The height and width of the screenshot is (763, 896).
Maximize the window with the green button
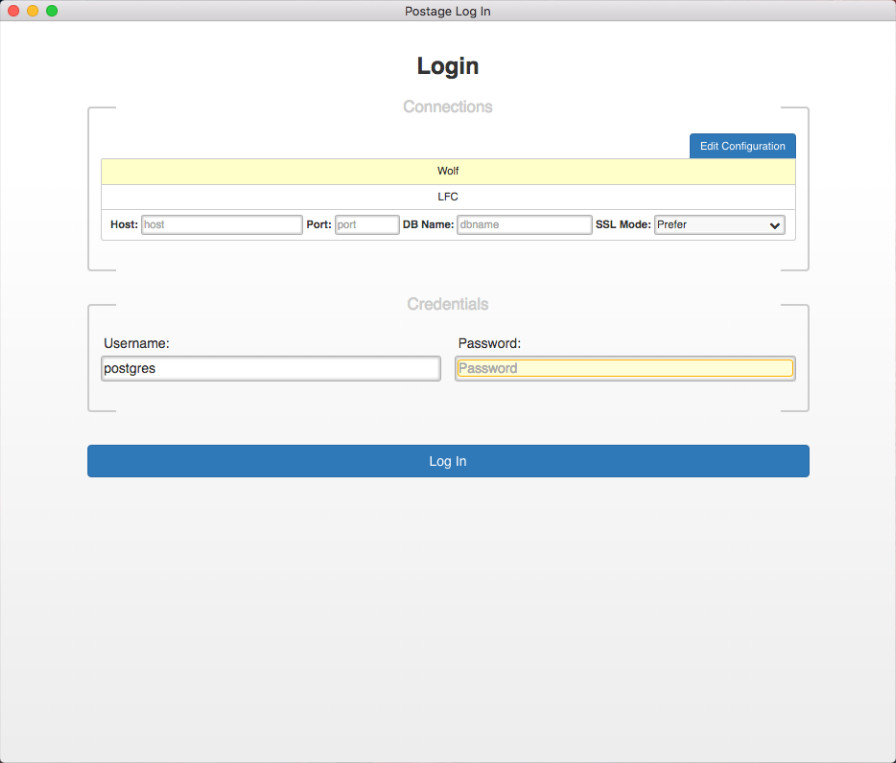pos(52,11)
